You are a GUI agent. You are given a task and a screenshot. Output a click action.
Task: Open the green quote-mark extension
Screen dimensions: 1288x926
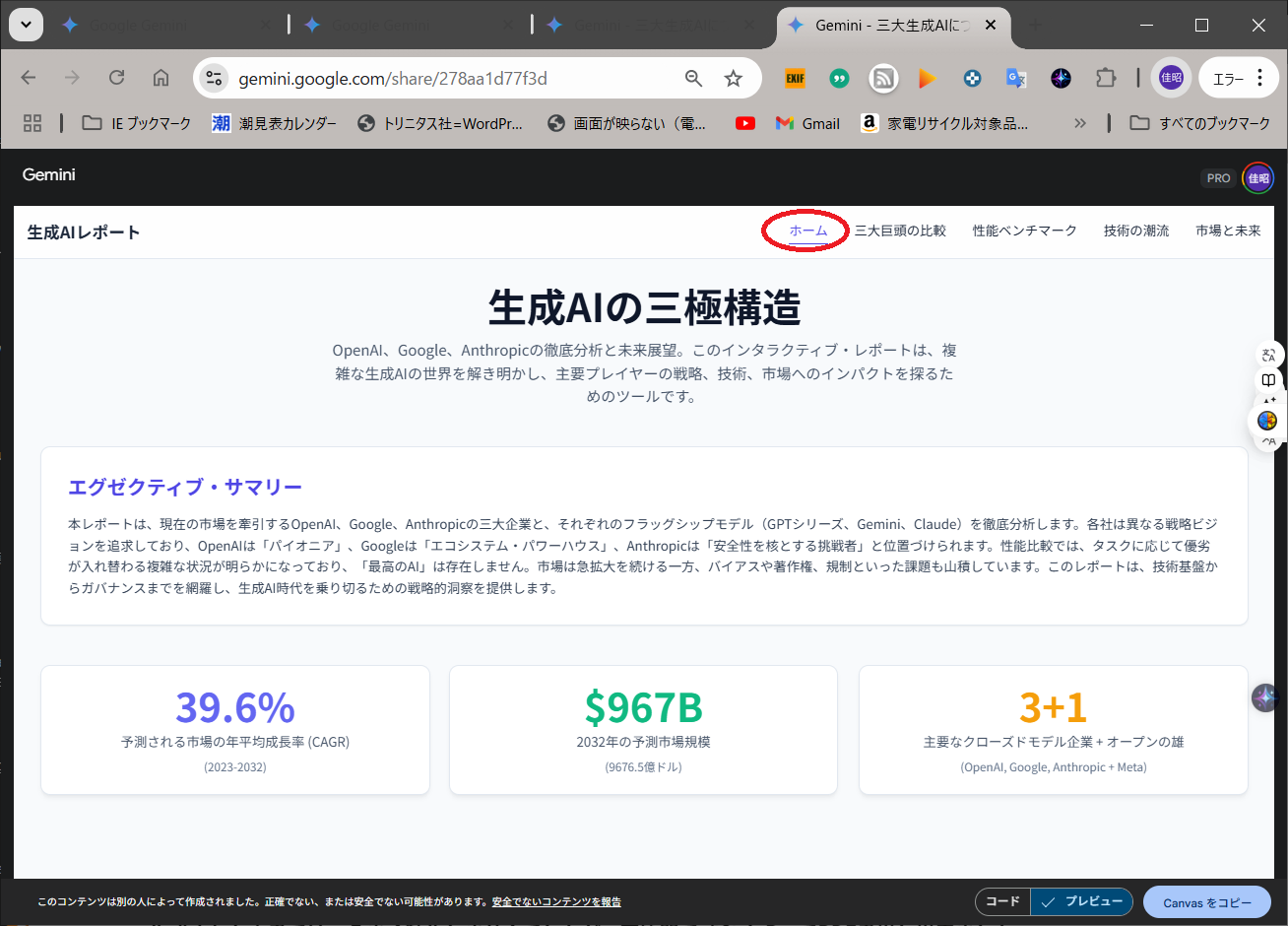coord(839,79)
